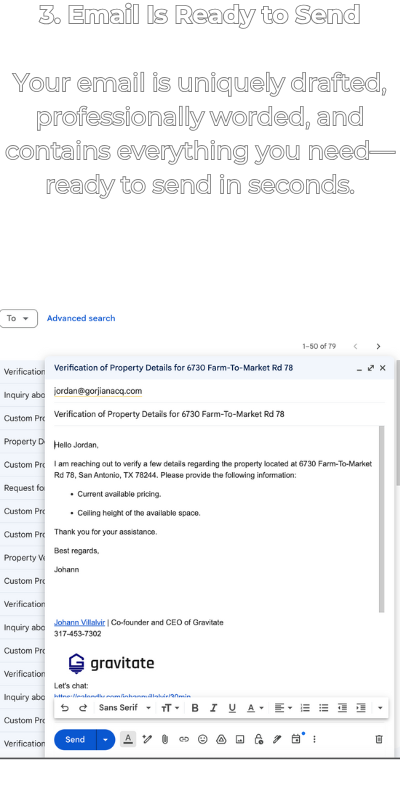Open the text alignment dropdown

283,708
